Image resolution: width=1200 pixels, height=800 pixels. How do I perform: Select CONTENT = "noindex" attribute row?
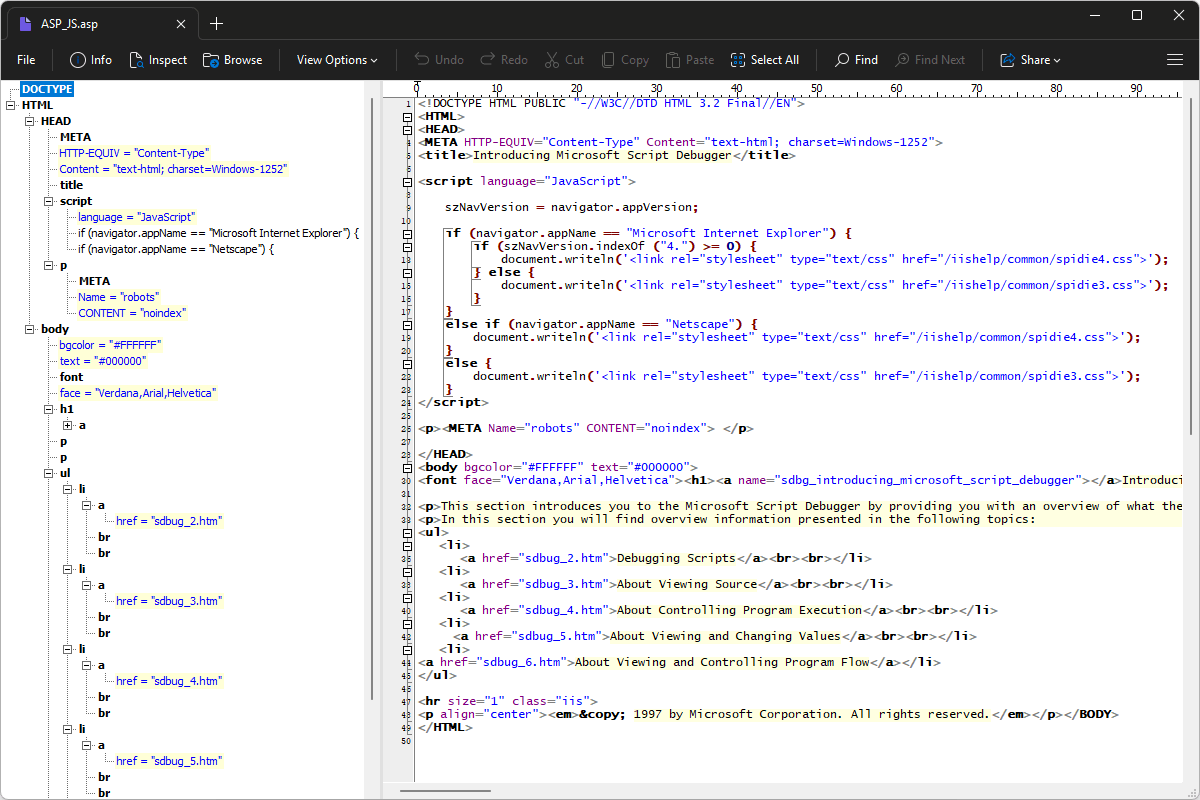[132, 313]
